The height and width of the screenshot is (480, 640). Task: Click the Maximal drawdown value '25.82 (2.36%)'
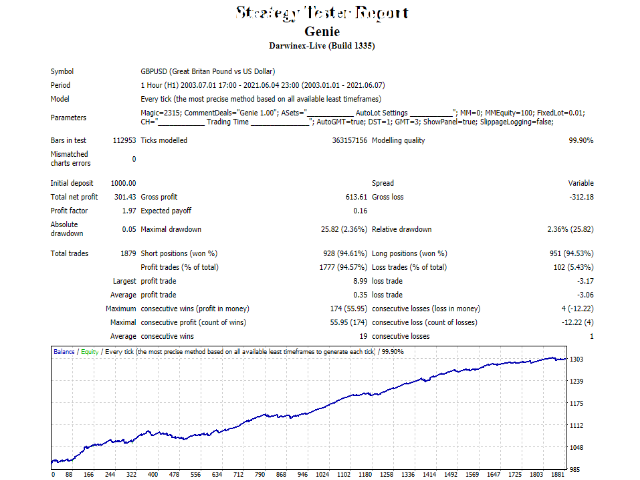click(344, 229)
